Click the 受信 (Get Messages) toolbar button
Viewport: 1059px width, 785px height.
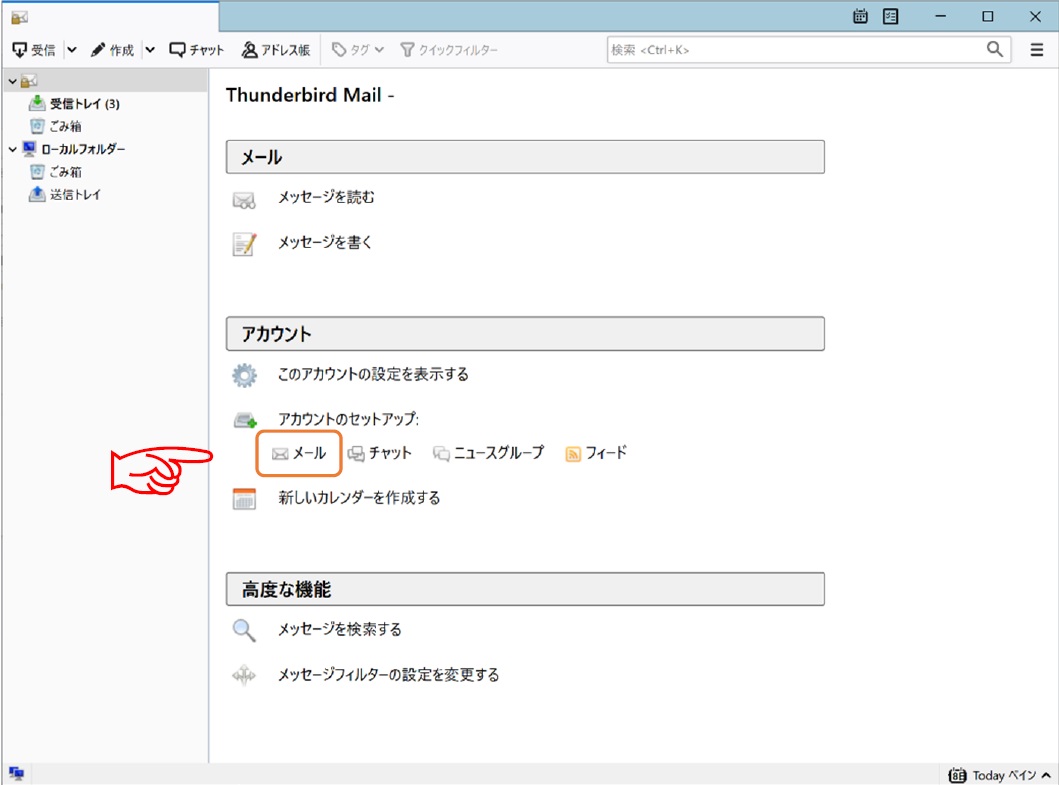(34, 50)
